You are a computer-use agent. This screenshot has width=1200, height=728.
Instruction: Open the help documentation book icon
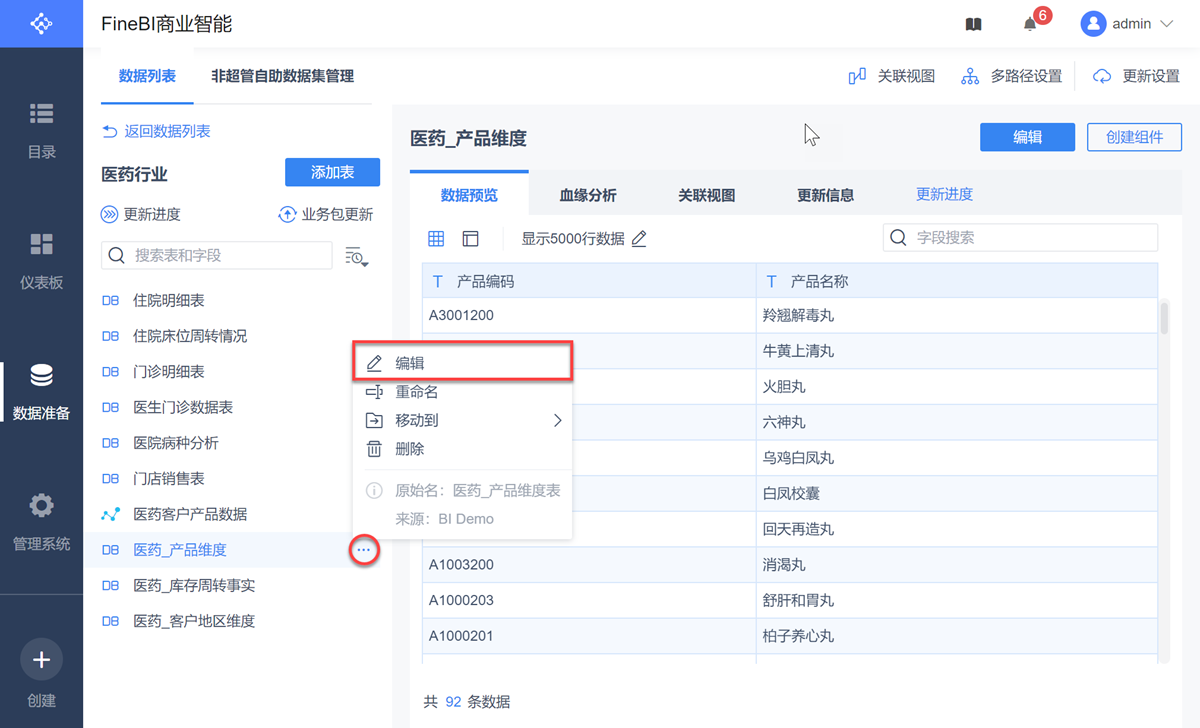pyautogui.click(x=973, y=24)
